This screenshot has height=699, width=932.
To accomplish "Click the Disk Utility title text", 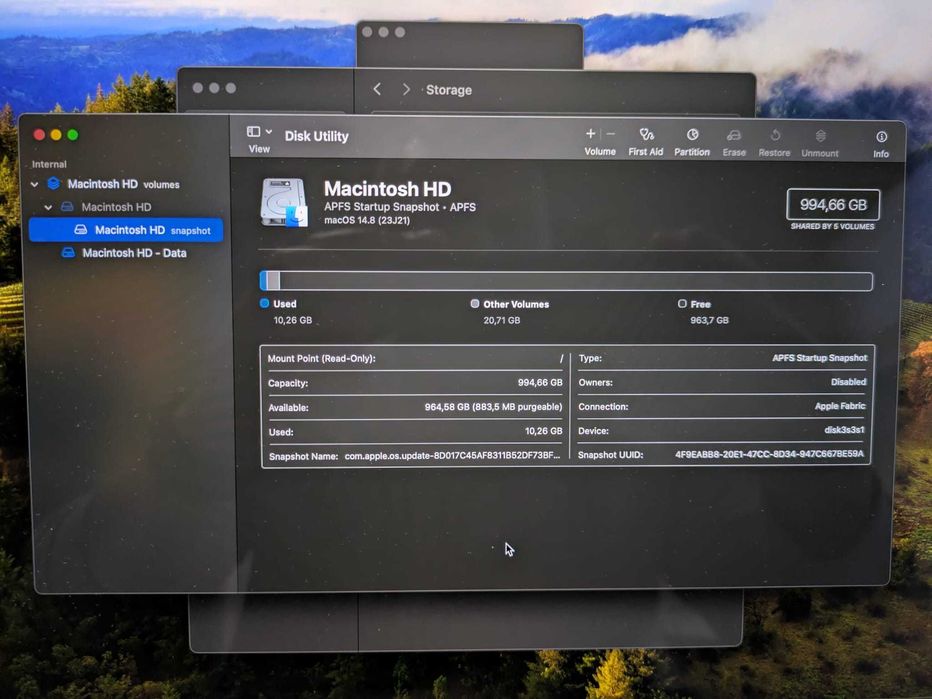I will 316,137.
